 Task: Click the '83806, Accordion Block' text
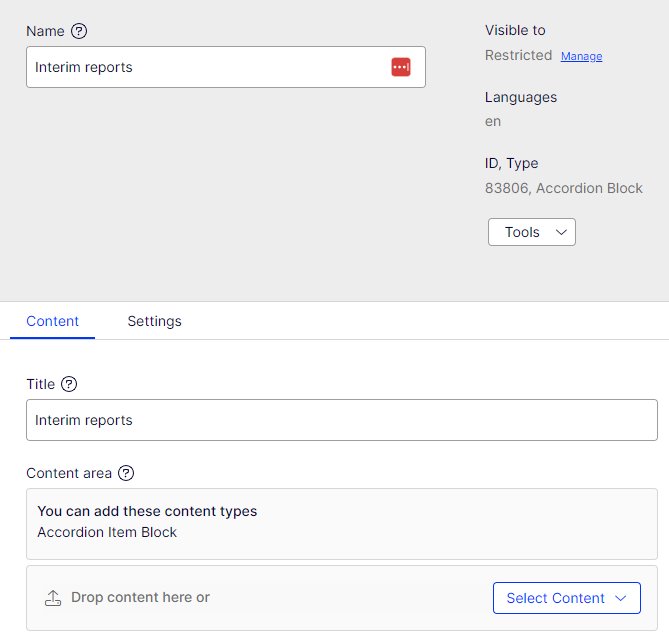tap(564, 188)
